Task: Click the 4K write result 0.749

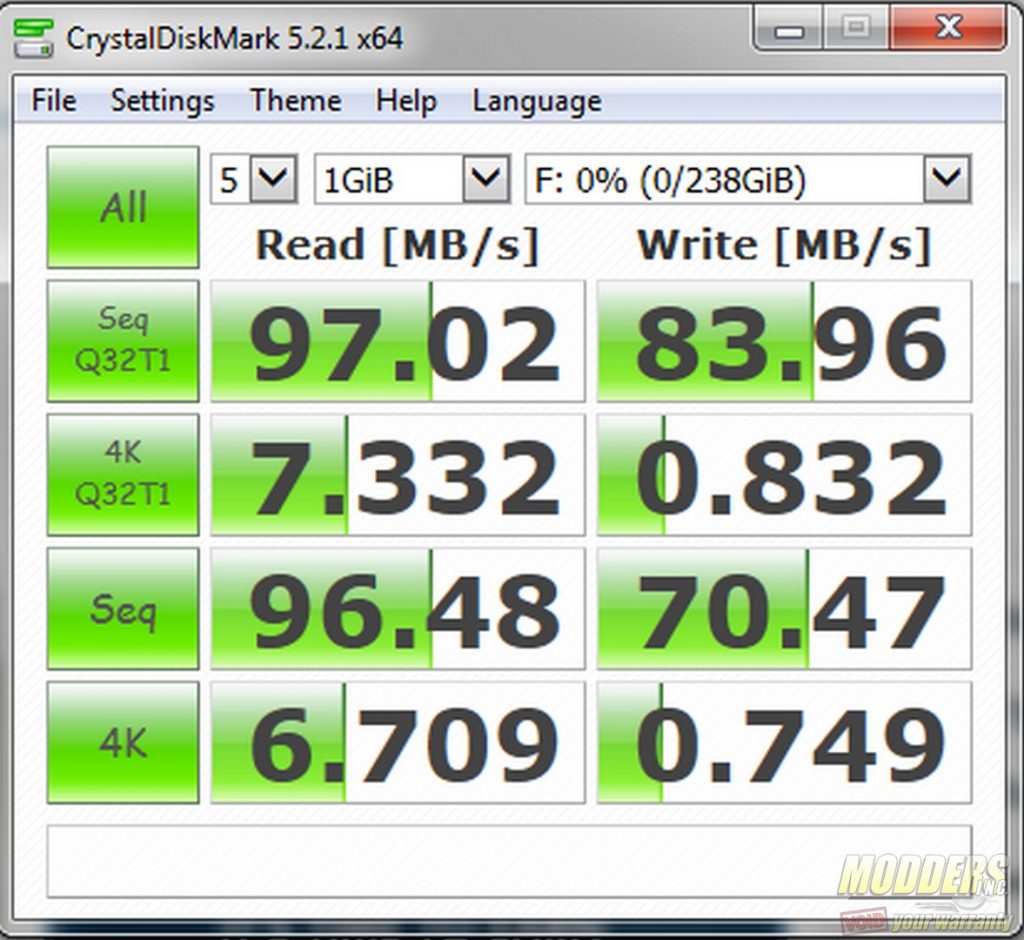Action: coord(784,743)
